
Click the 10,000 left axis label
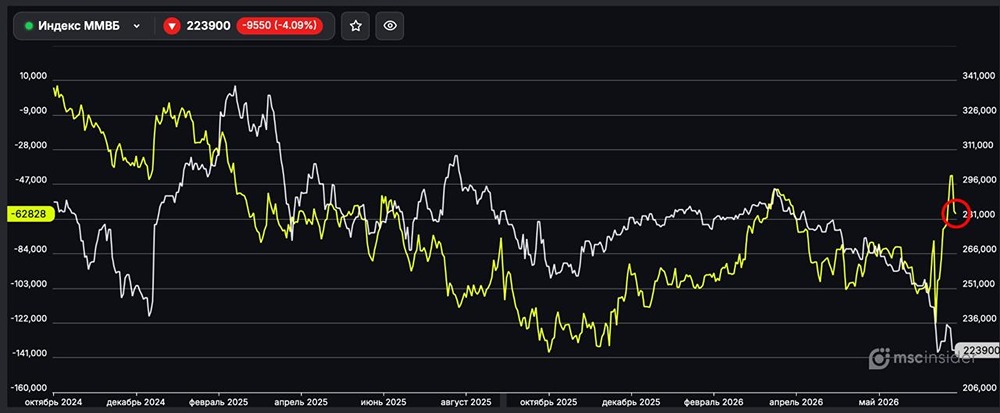coord(34,76)
